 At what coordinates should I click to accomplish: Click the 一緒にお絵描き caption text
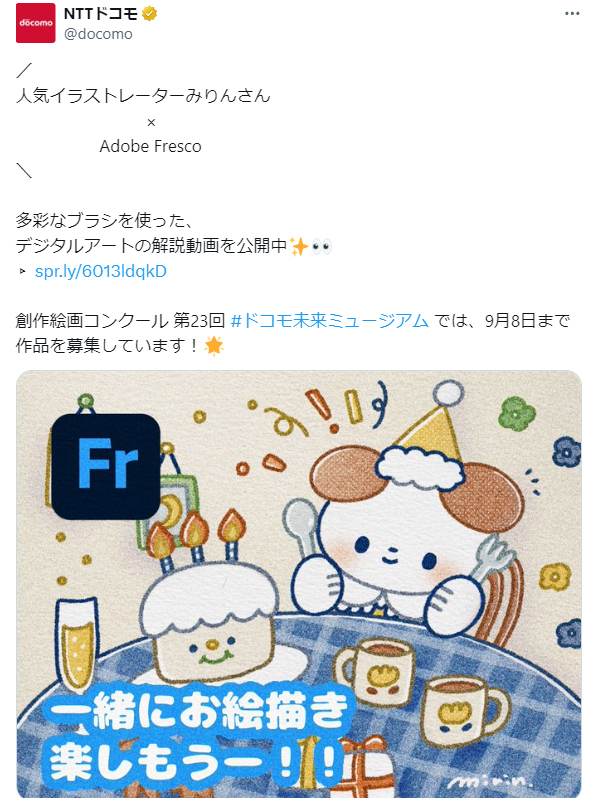point(198,711)
